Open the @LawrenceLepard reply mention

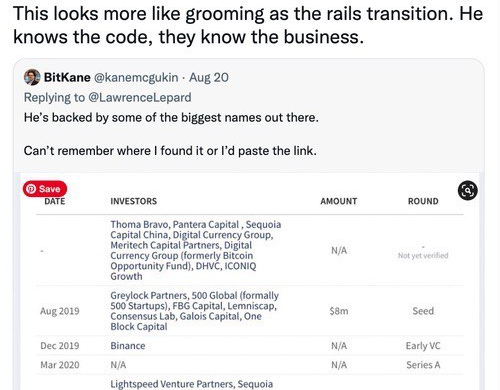[140, 97]
